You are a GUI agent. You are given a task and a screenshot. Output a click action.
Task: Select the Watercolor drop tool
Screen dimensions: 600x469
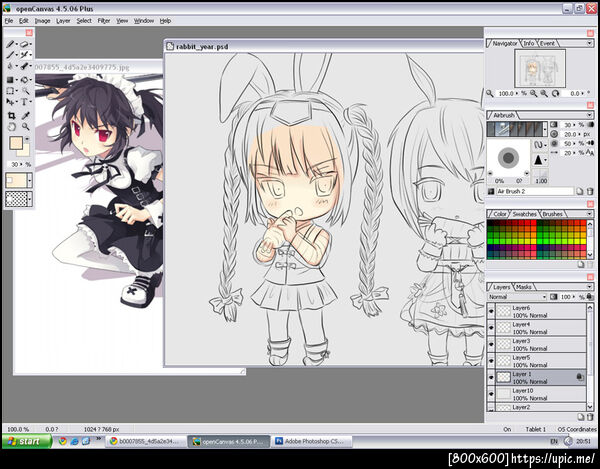(11, 66)
